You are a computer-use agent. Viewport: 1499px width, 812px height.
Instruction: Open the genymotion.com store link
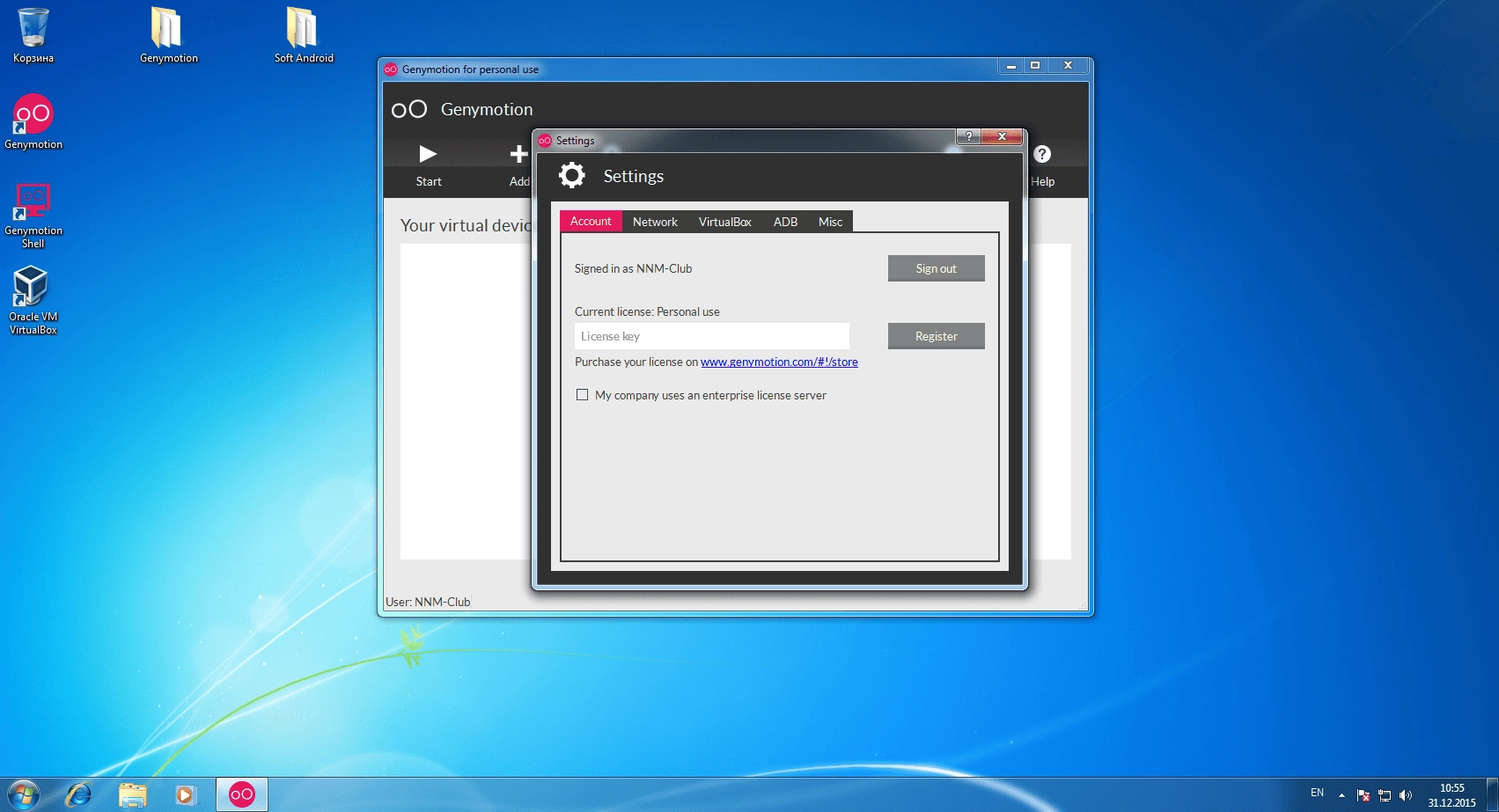pyautogui.click(x=779, y=362)
